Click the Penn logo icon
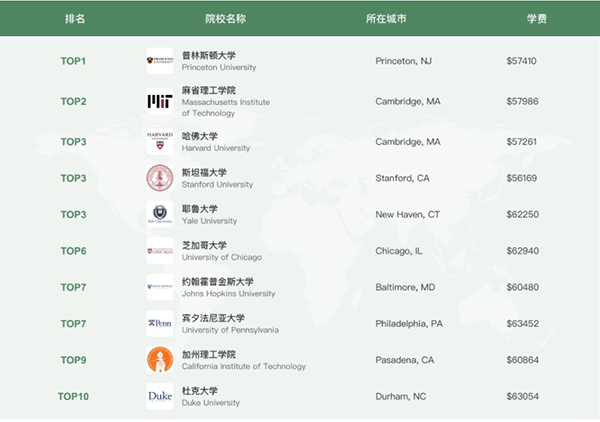Viewport: 600px width, 422px height. (160, 323)
